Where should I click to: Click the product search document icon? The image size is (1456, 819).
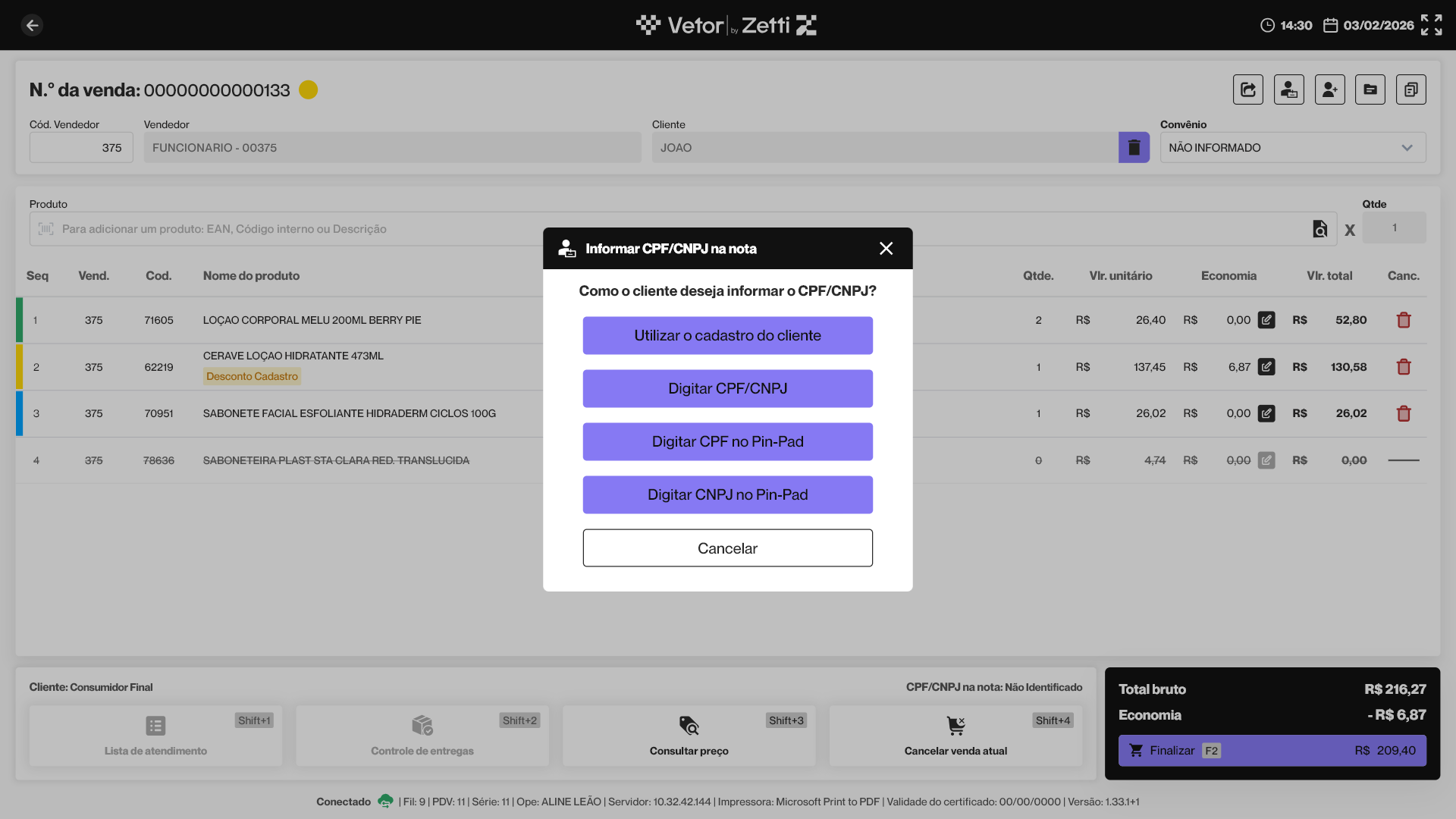click(x=1319, y=228)
